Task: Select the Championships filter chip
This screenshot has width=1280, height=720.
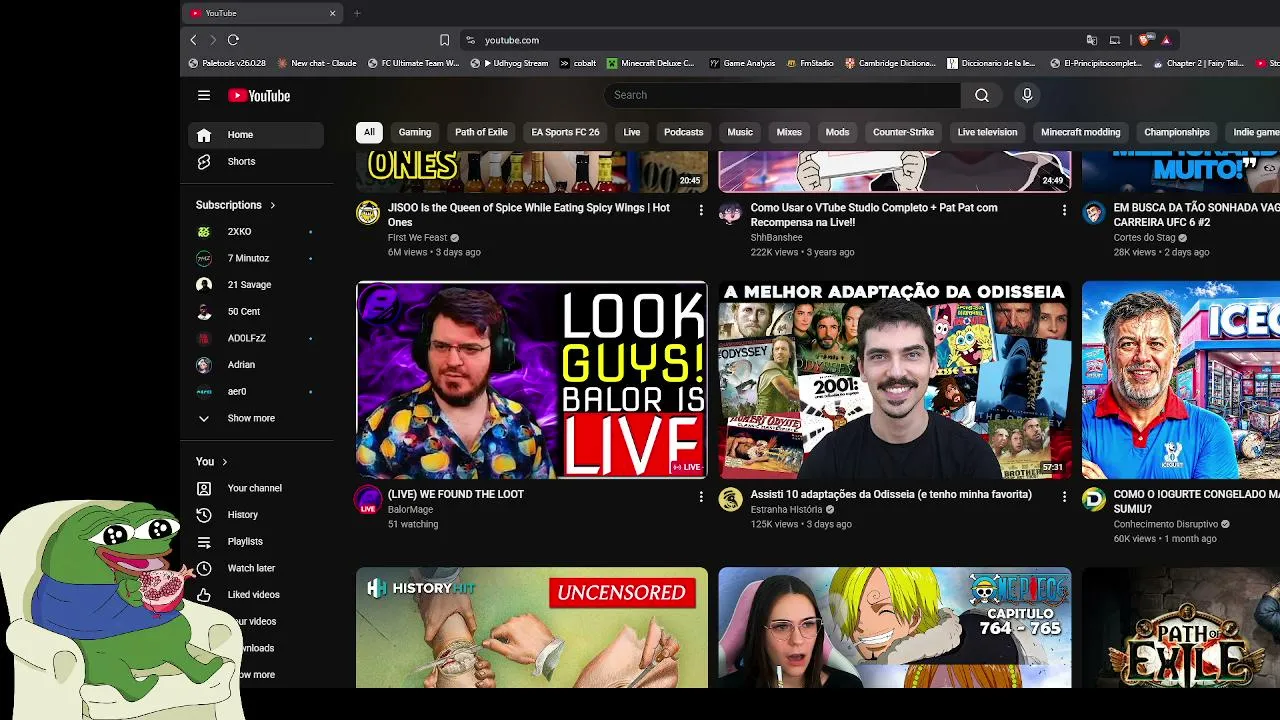Action: point(1177,132)
